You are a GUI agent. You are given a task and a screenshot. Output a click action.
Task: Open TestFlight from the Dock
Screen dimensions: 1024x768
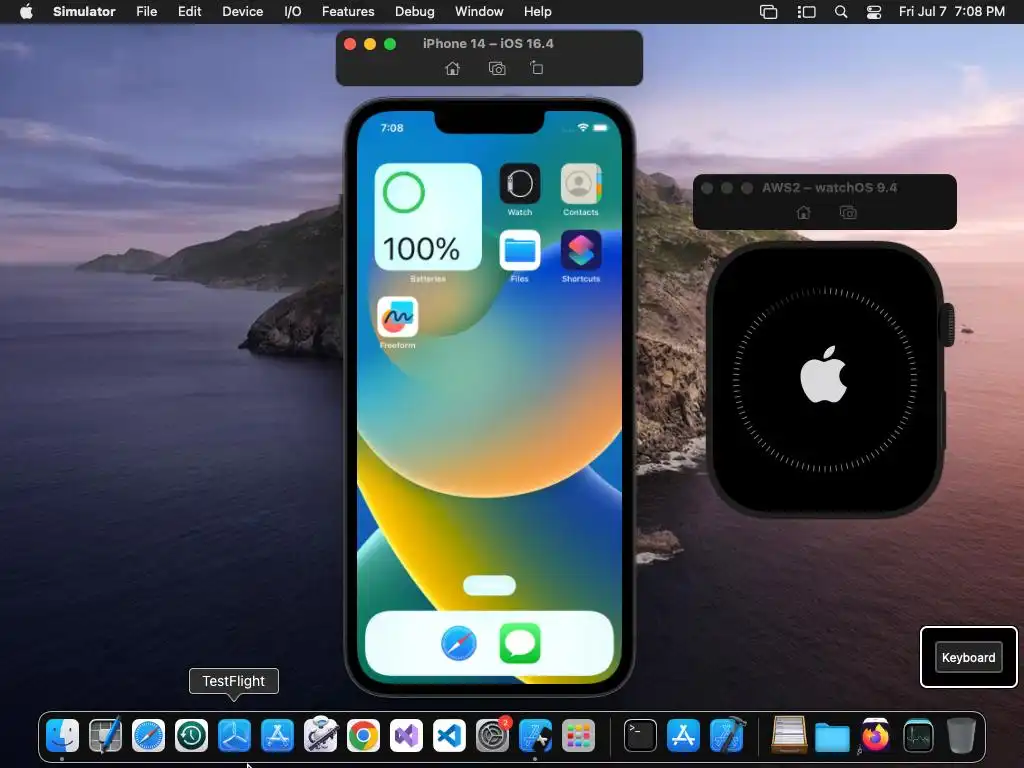[234, 736]
